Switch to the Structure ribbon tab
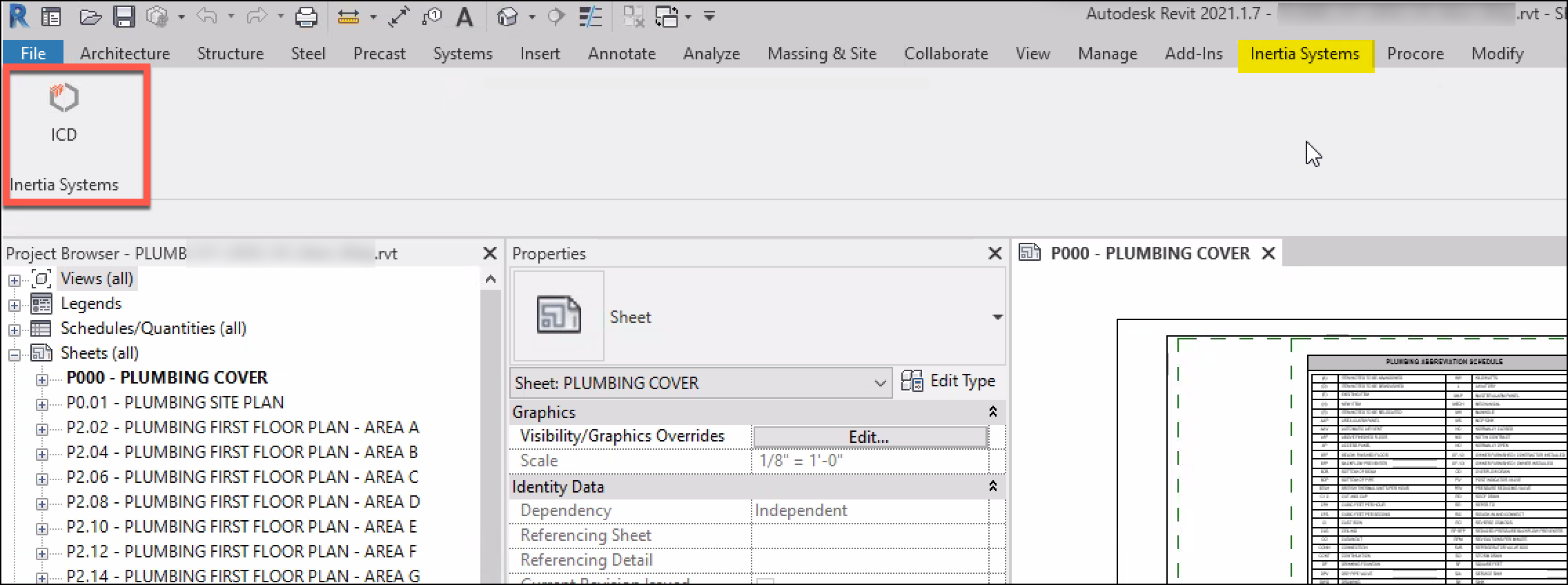 tap(231, 54)
